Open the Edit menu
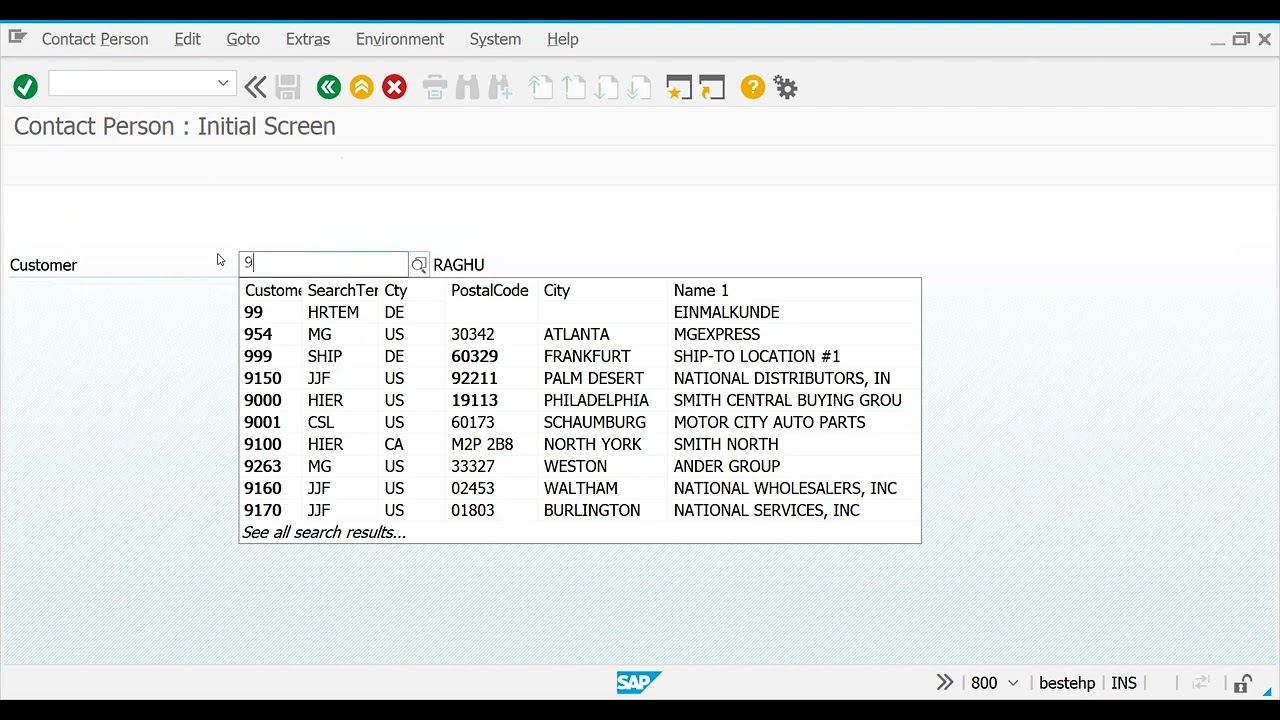The width and height of the screenshot is (1280, 720). point(187,39)
